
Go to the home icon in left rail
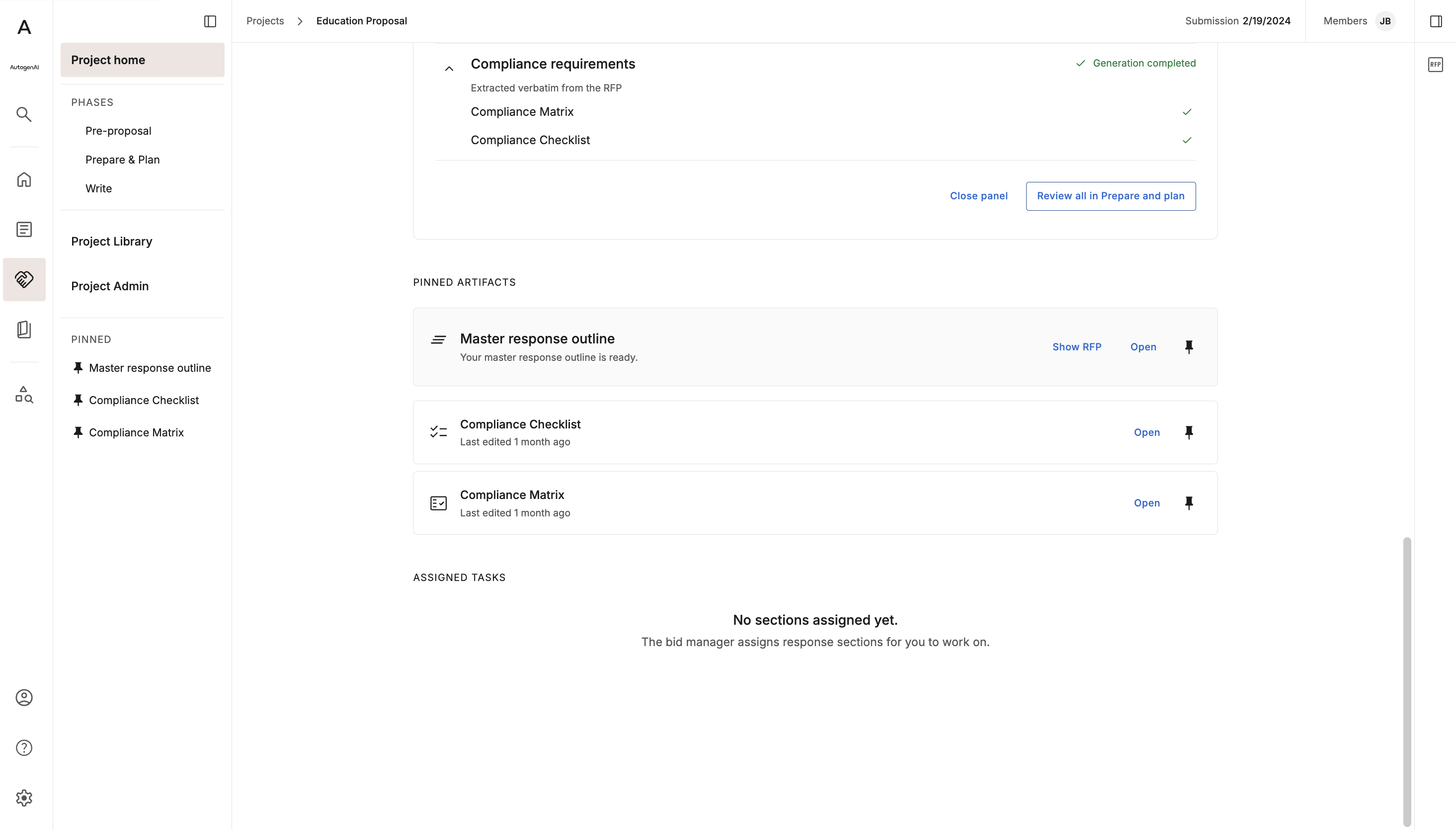pyautogui.click(x=24, y=179)
